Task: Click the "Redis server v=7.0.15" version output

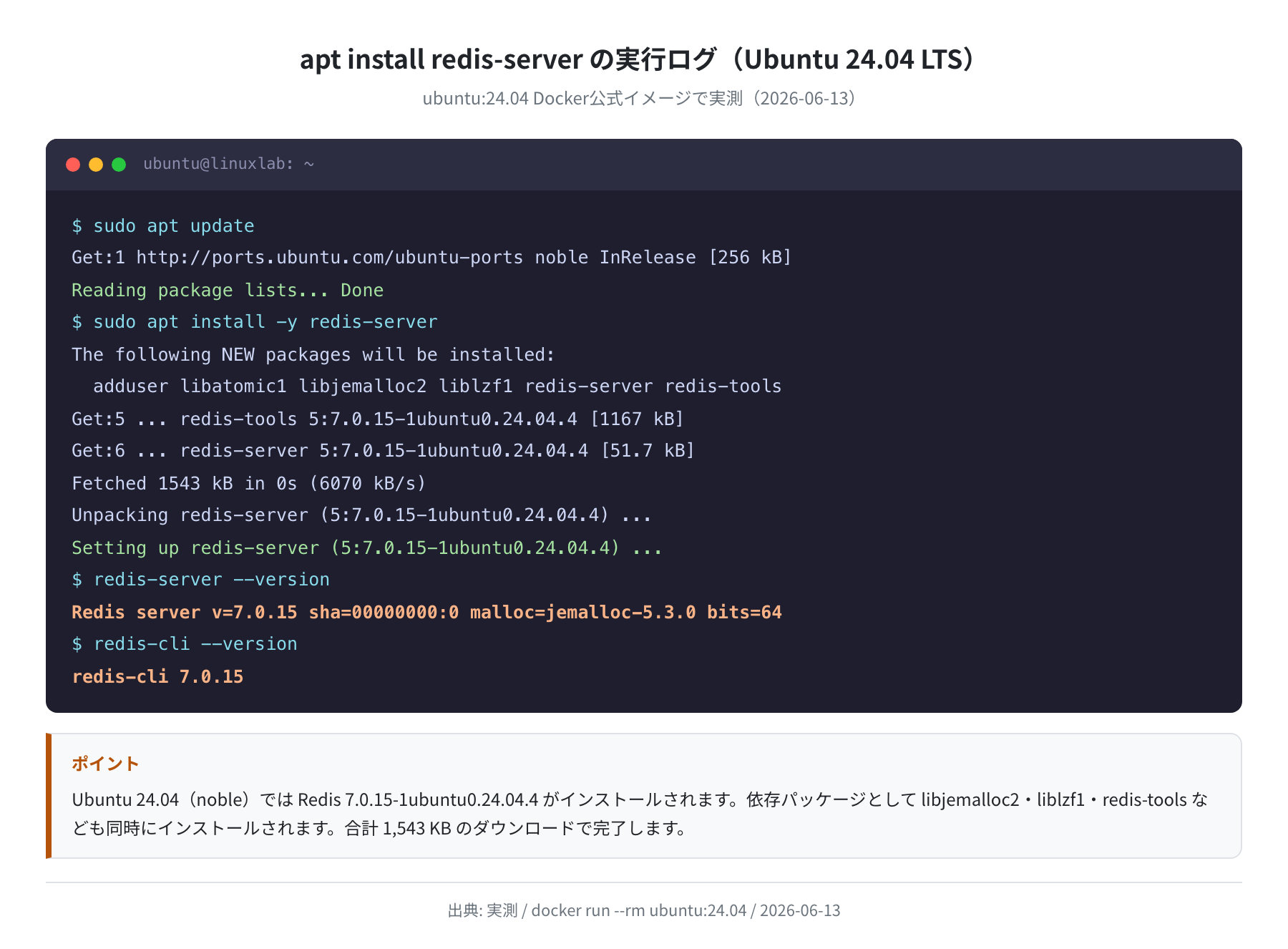Action: [x=426, y=612]
